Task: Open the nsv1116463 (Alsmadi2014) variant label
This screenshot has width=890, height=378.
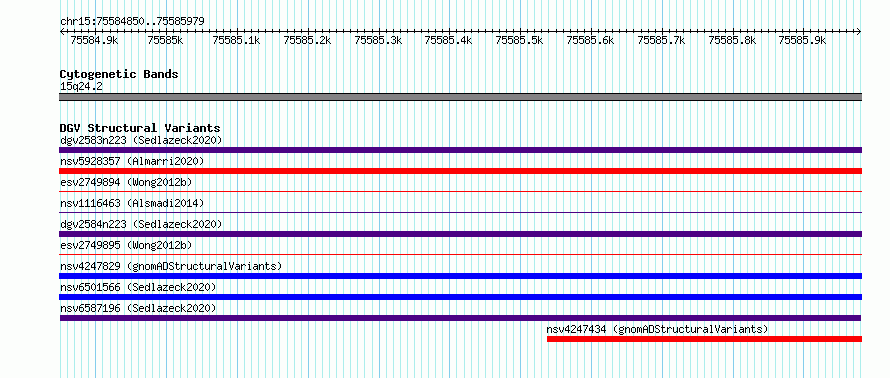Action: coord(132,203)
